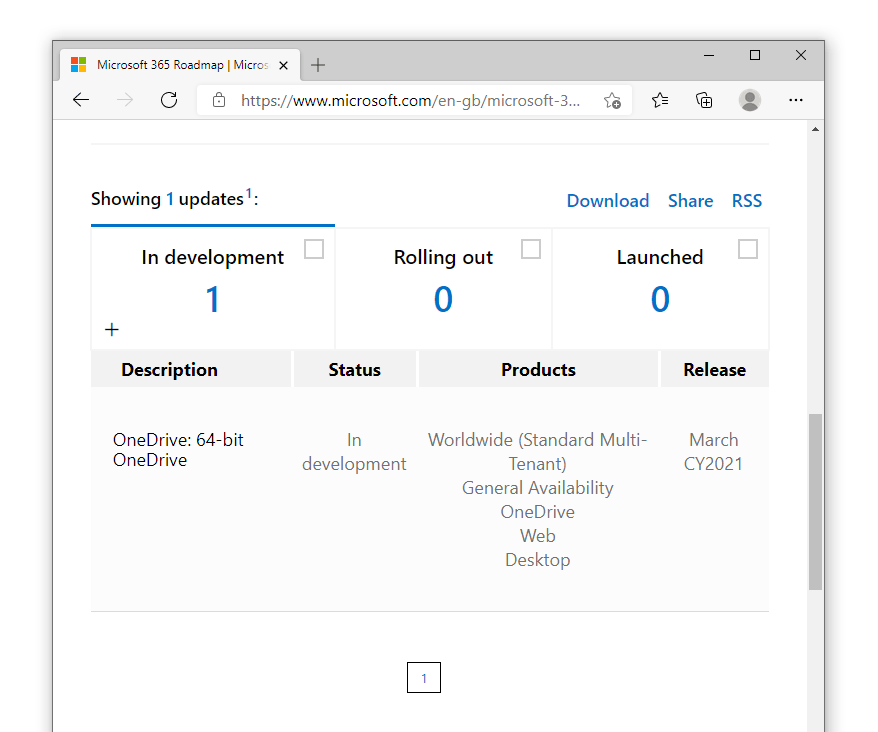Click the March CY2021 release cell

tap(713, 452)
